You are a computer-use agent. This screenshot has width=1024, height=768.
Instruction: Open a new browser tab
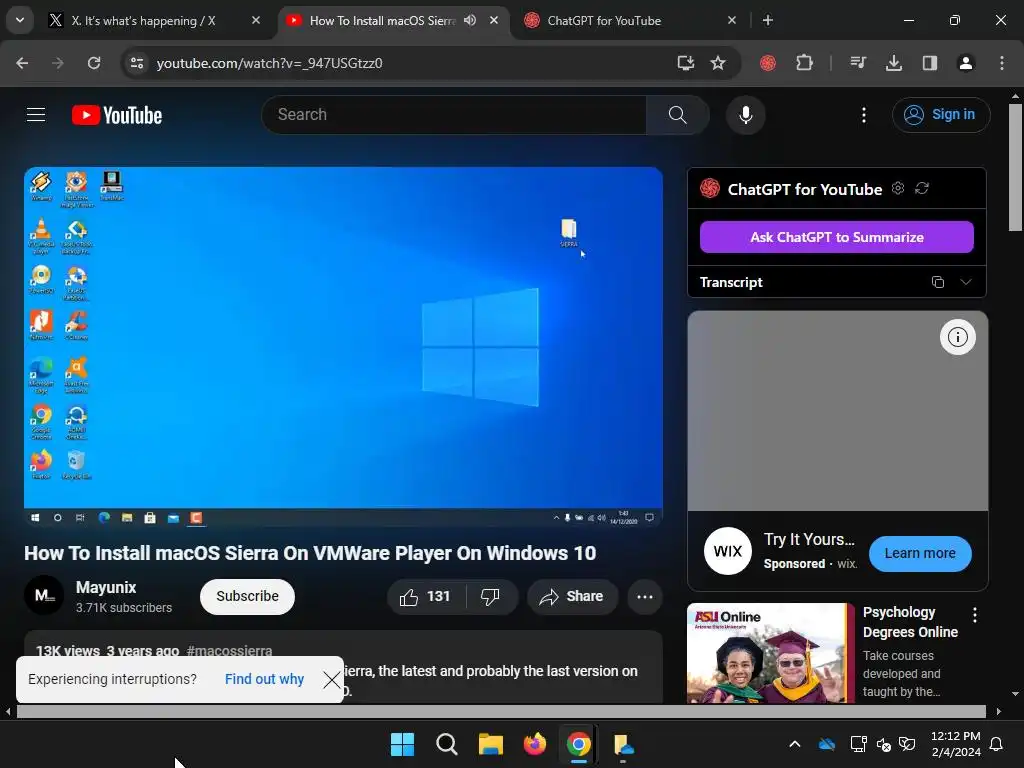(768, 20)
